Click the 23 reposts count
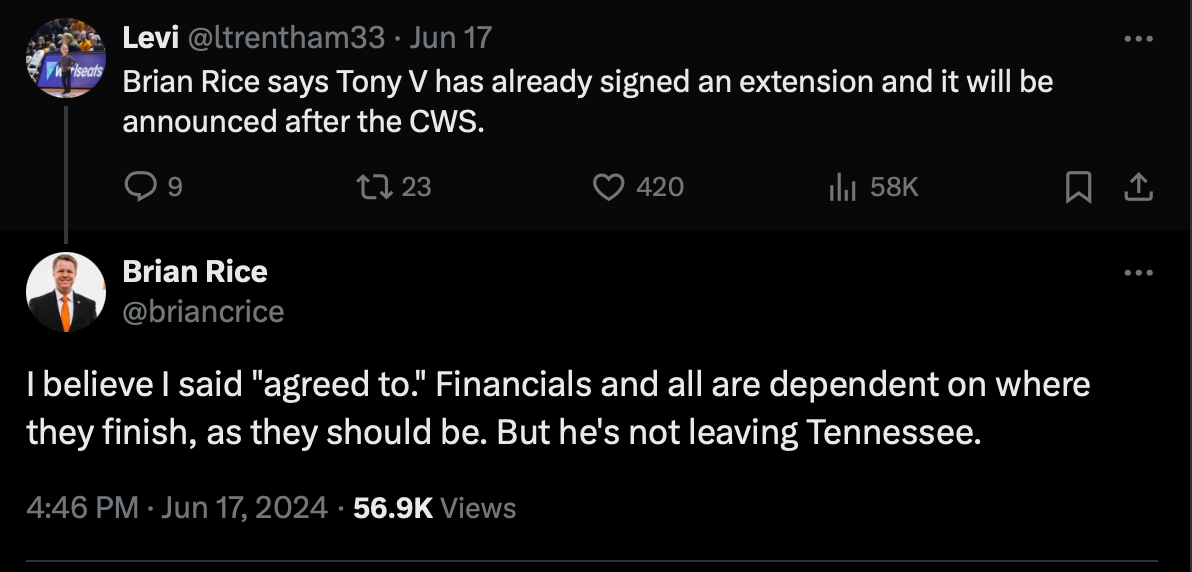The width and height of the screenshot is (1192, 572). [416, 187]
